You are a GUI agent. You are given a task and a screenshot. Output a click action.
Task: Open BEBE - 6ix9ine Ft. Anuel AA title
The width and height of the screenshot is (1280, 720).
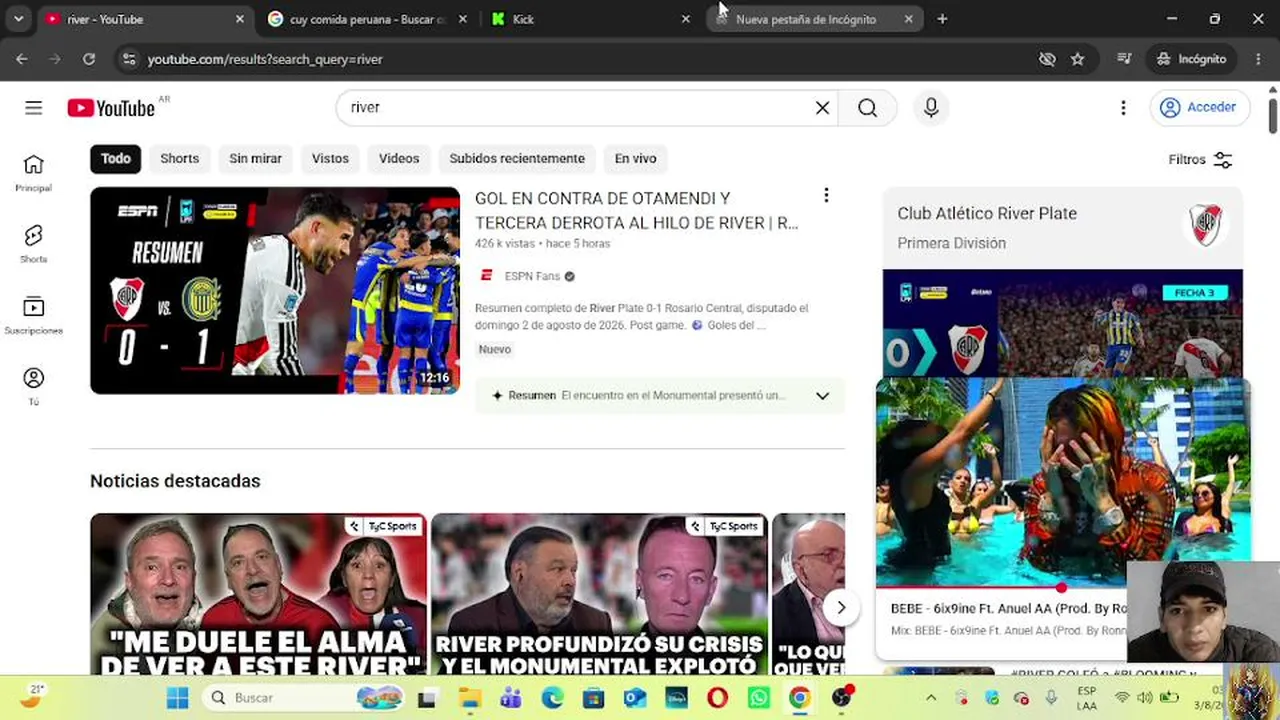coord(1008,608)
